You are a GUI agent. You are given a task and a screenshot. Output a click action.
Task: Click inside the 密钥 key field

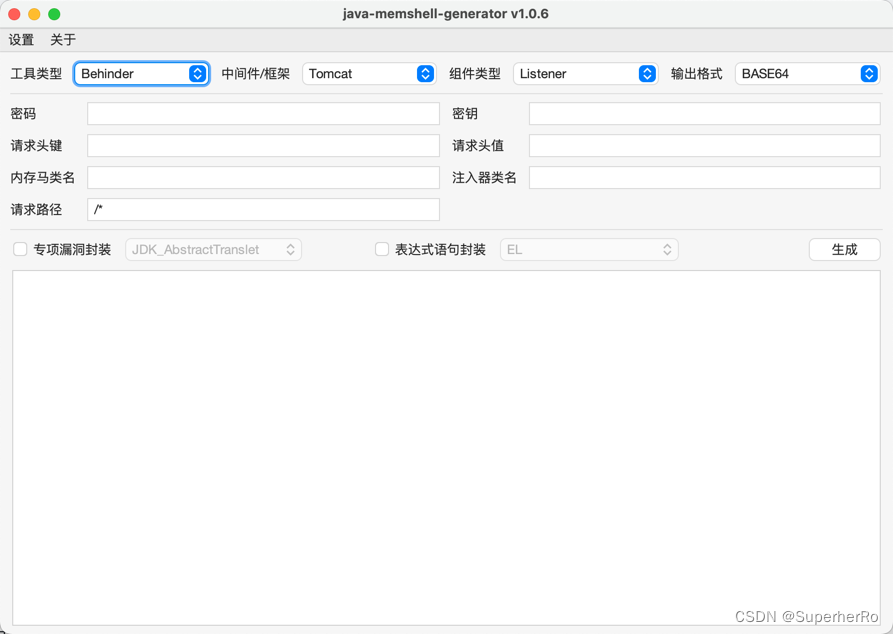pos(703,113)
